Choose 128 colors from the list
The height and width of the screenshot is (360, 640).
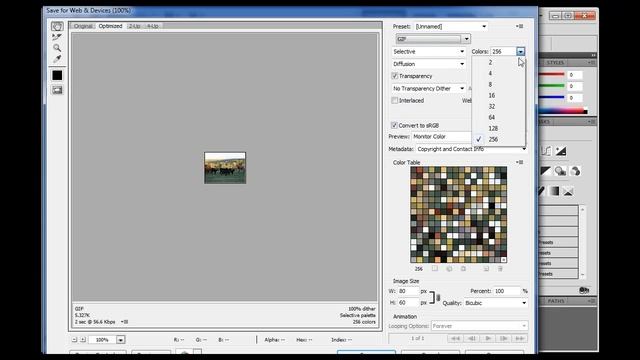coord(498,129)
